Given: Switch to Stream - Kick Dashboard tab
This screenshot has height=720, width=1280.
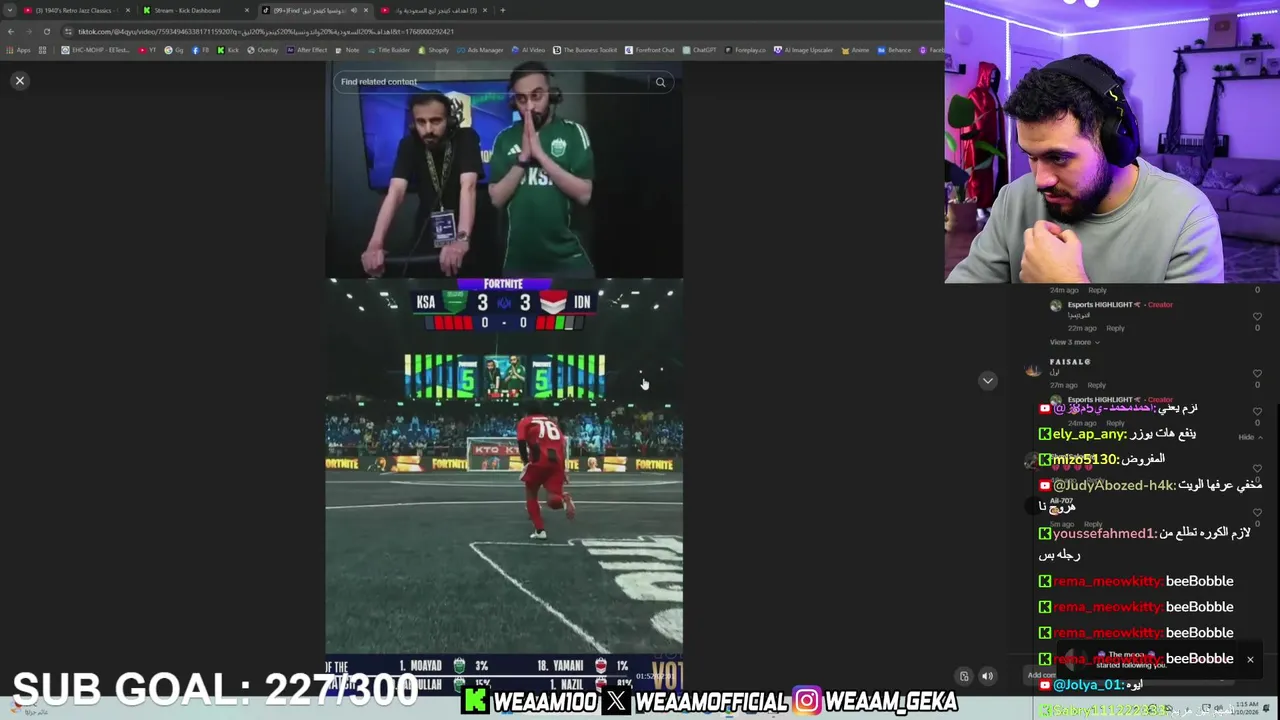Looking at the screenshot, I should pyautogui.click(x=195, y=10).
